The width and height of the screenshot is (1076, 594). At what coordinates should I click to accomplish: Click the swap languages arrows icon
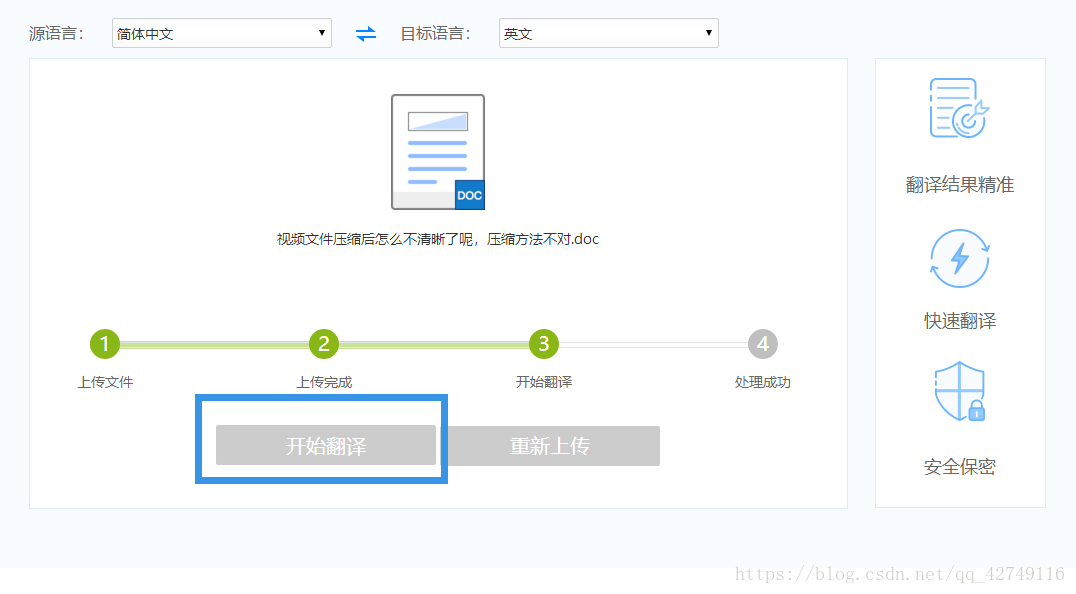[366, 34]
